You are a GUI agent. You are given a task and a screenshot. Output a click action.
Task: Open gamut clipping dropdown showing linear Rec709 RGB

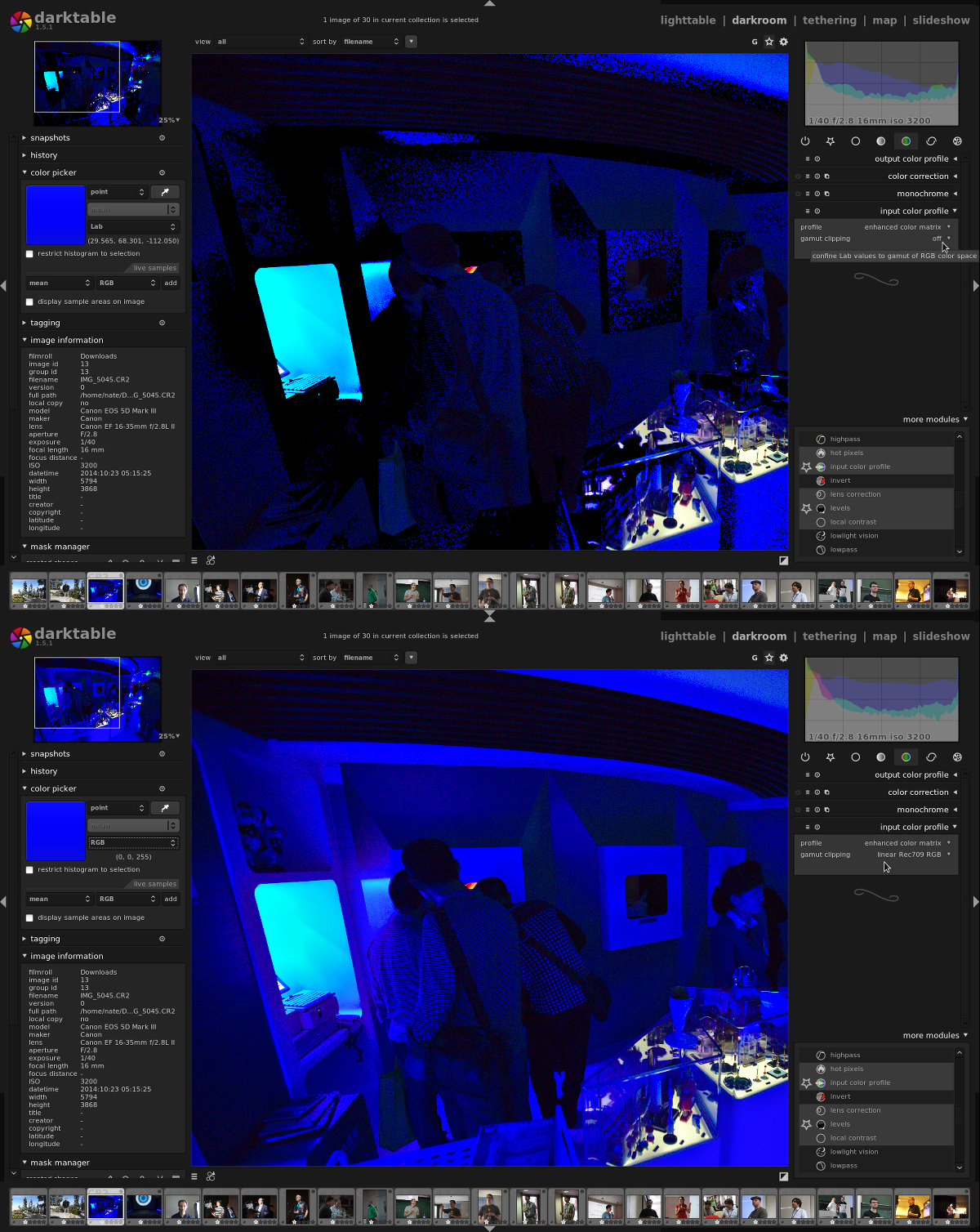point(912,855)
